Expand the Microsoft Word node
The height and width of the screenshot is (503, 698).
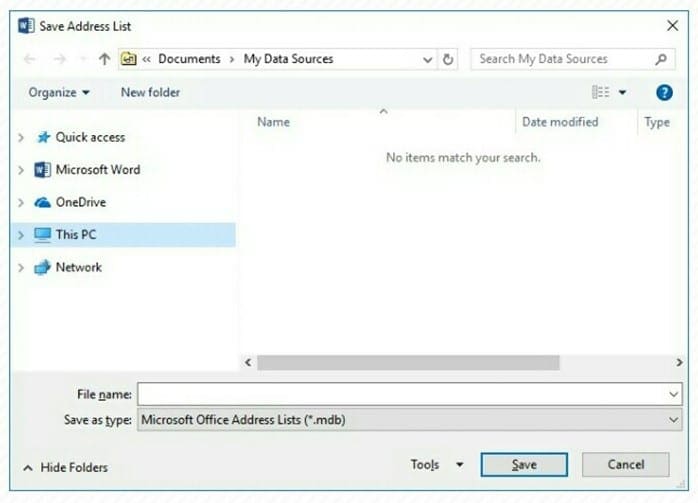[20, 170]
